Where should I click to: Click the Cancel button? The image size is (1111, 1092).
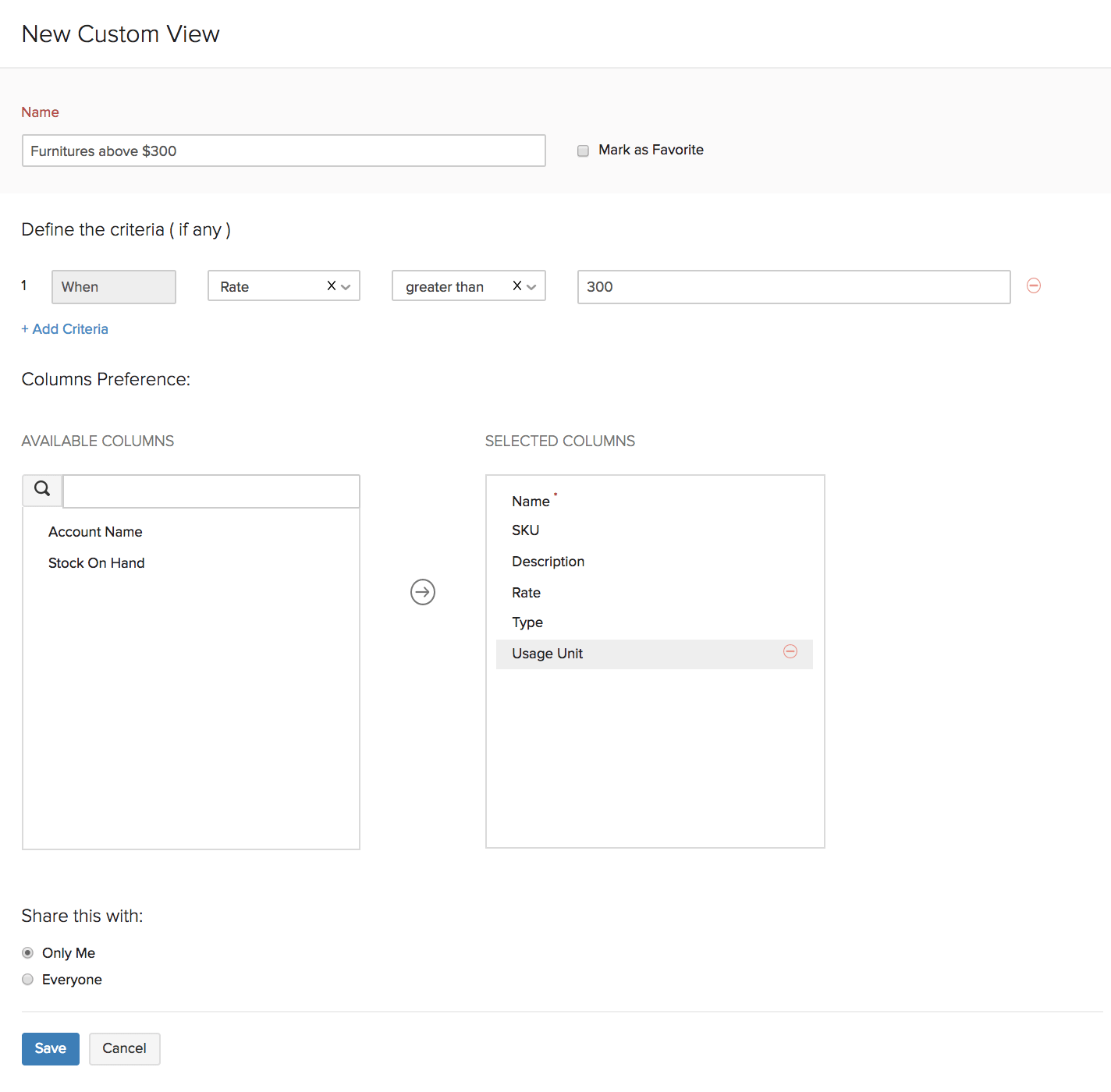124,1048
